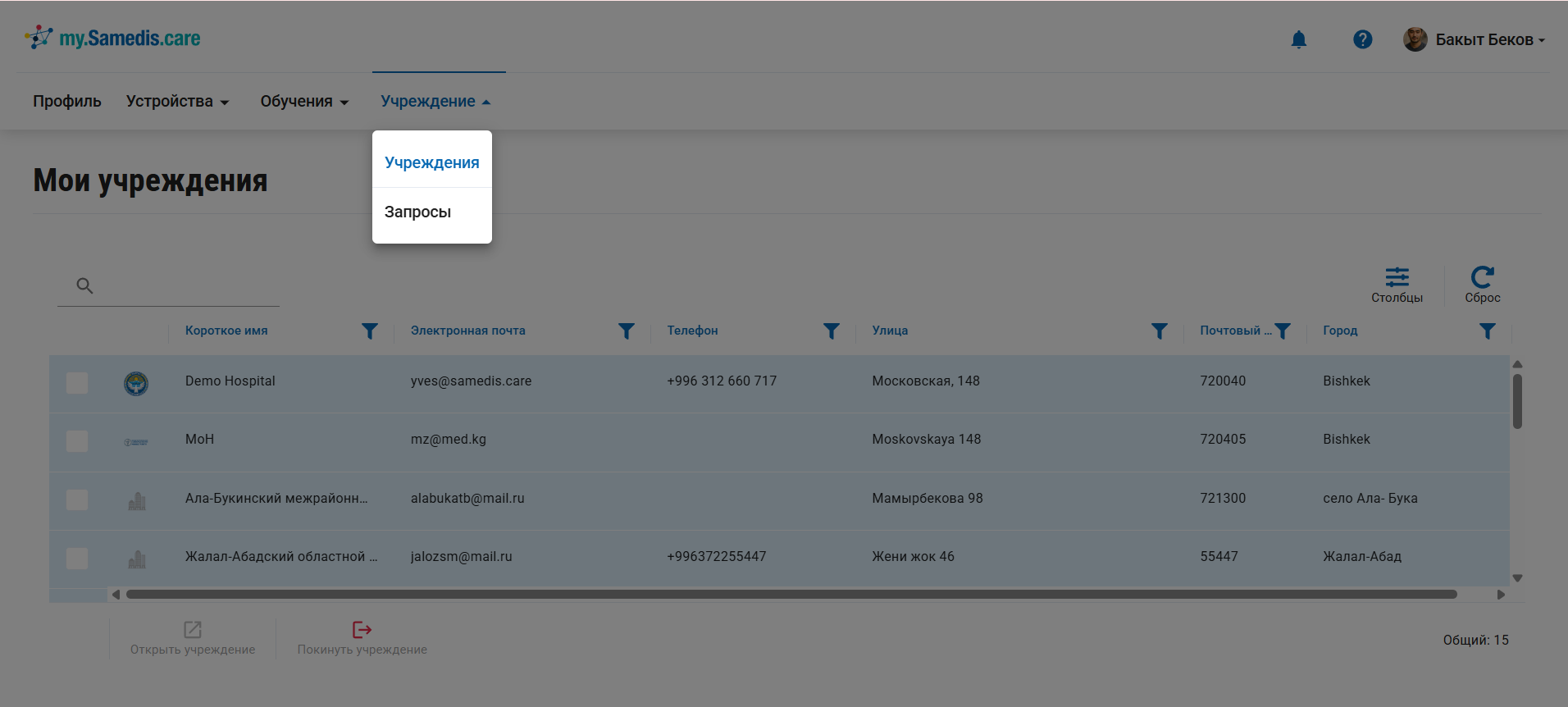Expand the Устройства dropdown menu
The width and height of the screenshot is (1568, 707).
click(x=177, y=102)
